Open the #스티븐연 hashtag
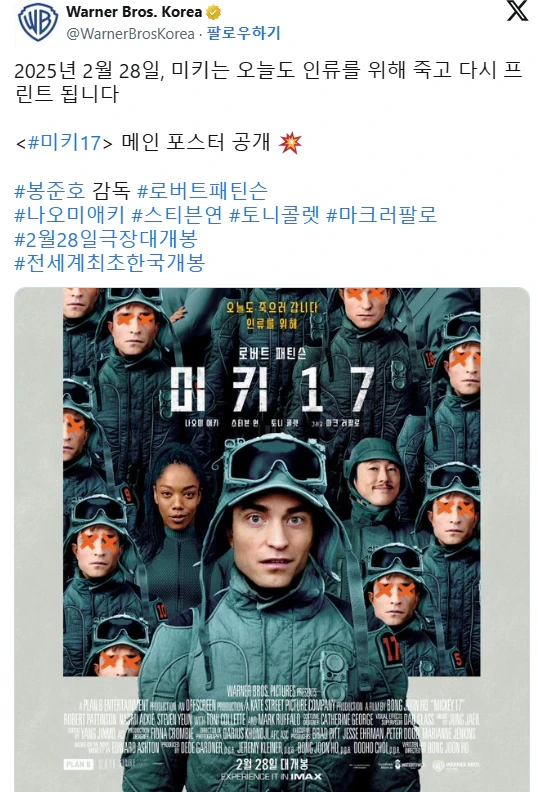 (177, 215)
